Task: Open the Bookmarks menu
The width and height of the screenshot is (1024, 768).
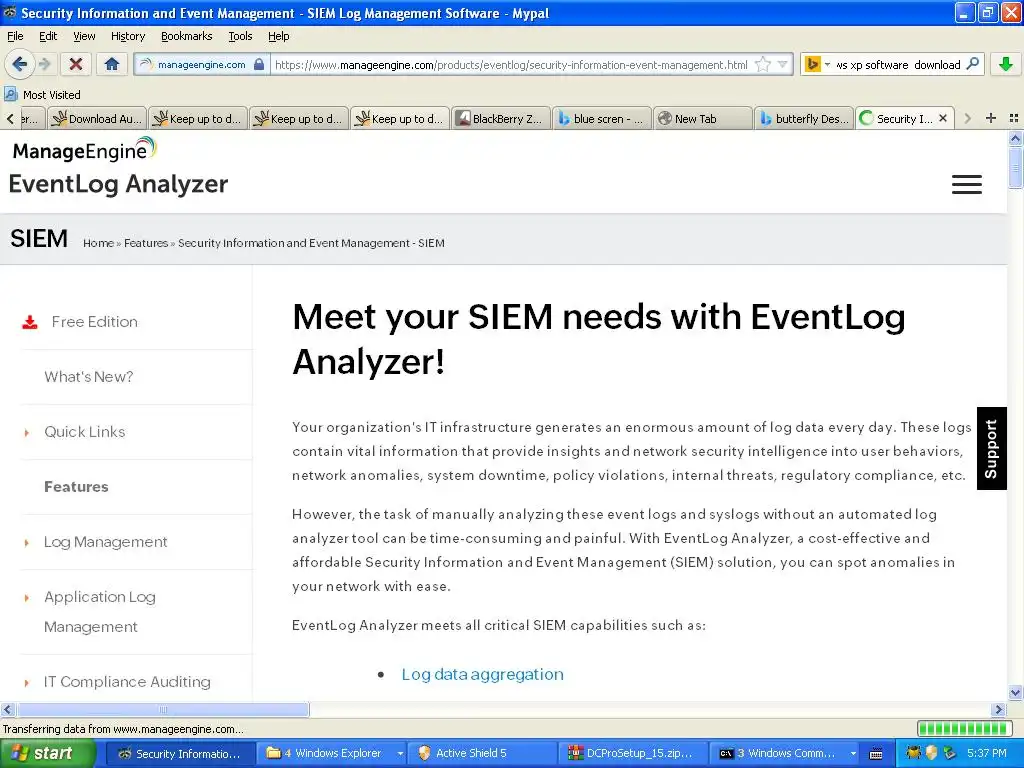Action: pos(186,36)
